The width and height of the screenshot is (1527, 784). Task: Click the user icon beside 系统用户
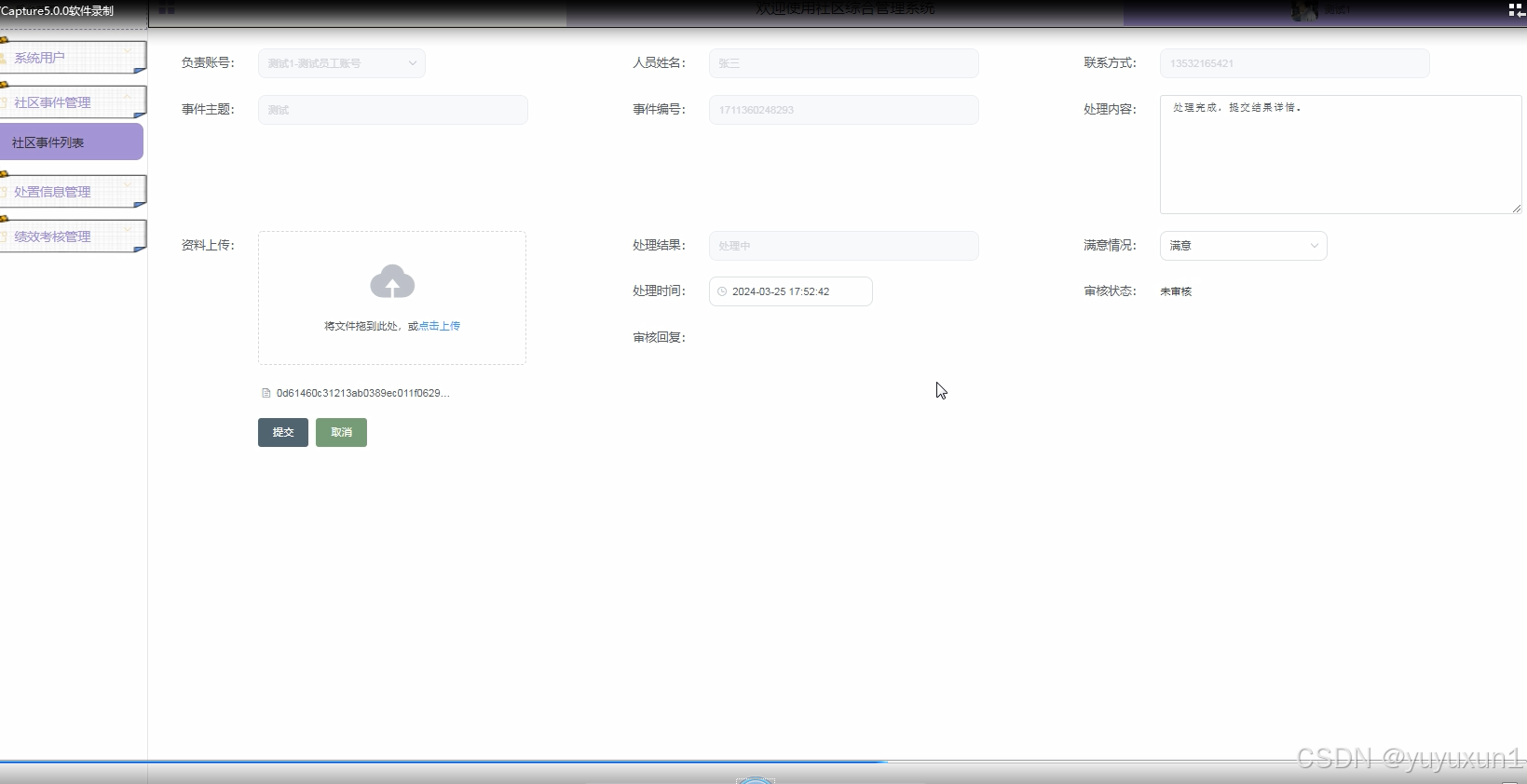click(x=4, y=58)
